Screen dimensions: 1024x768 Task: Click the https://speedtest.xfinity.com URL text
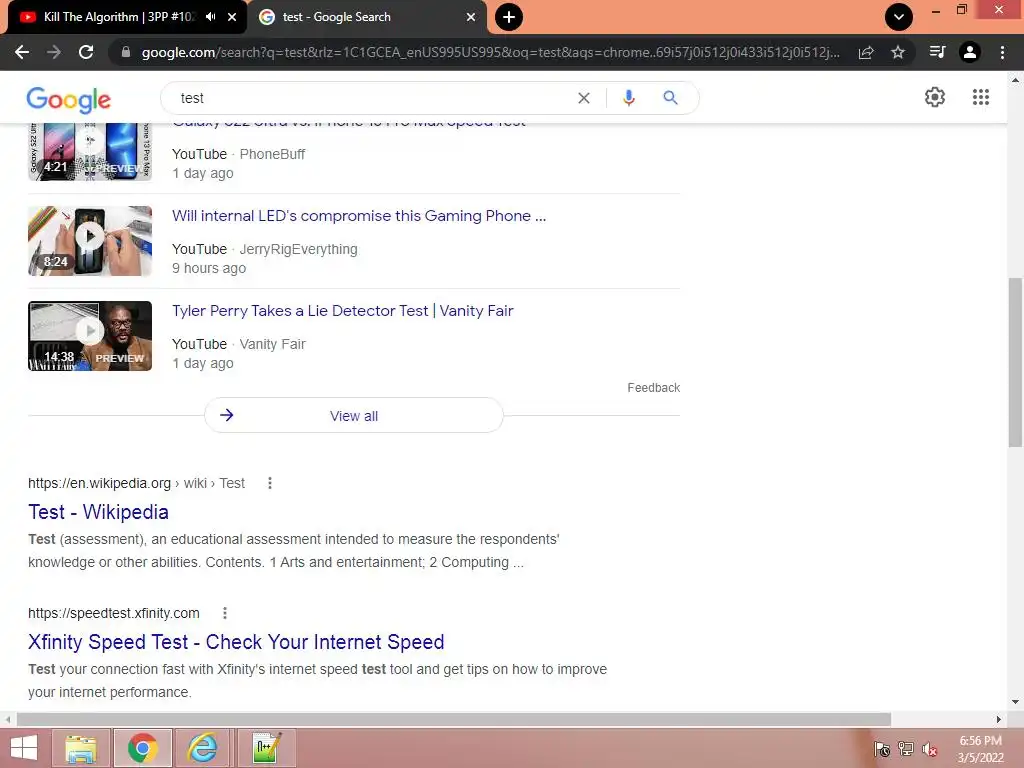tap(114, 613)
